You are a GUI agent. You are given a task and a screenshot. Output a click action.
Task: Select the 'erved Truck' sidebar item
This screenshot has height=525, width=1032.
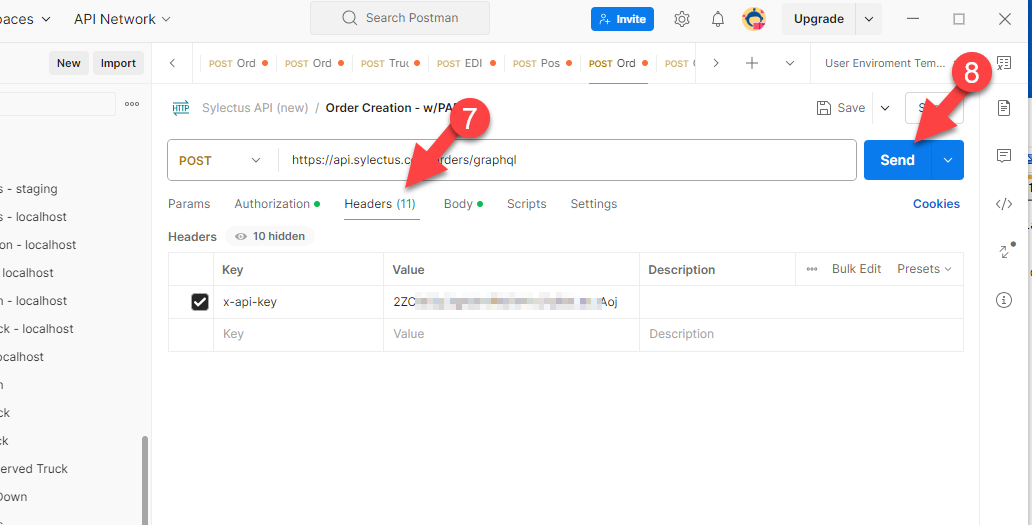click(34, 469)
